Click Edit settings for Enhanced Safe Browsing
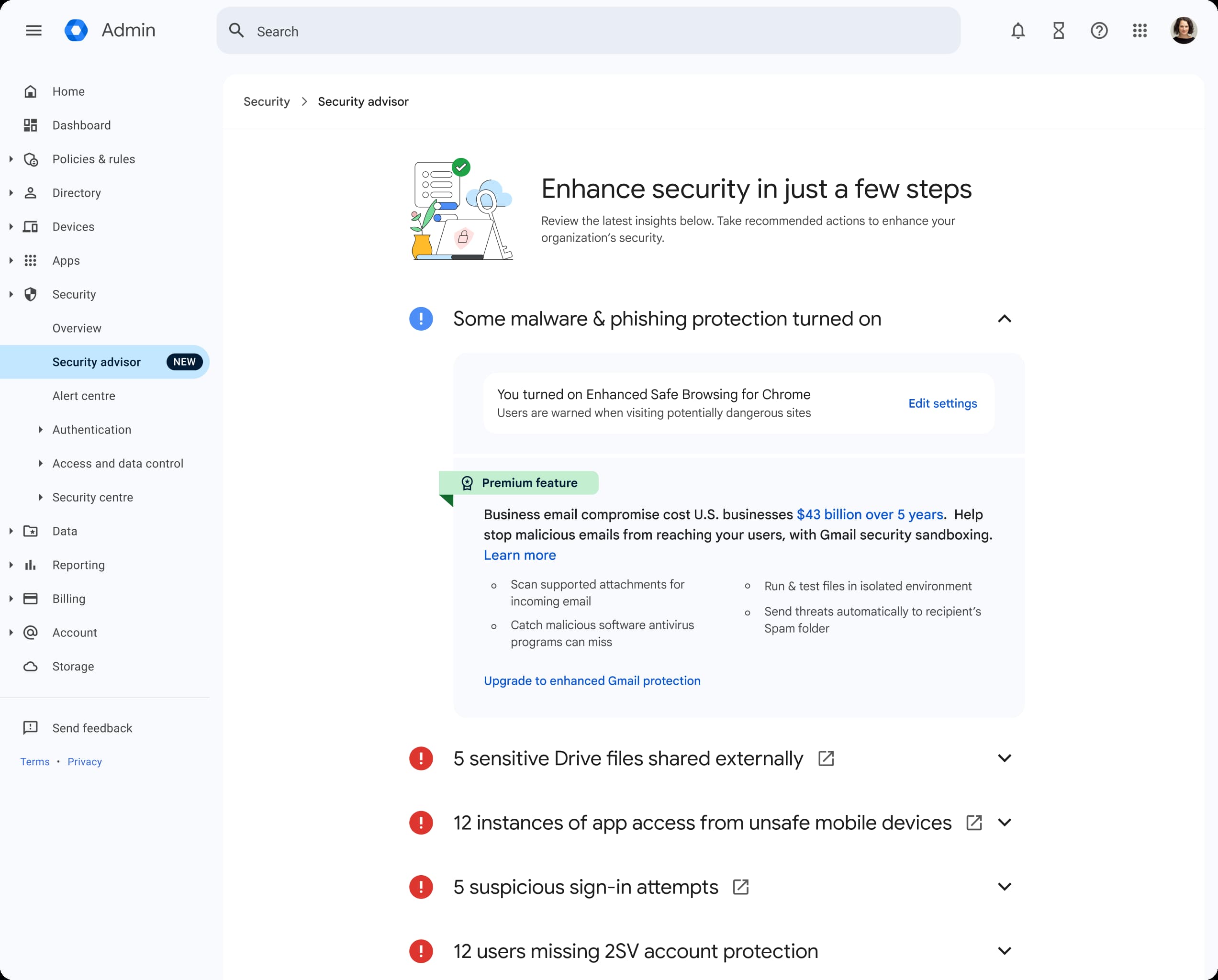1218x980 pixels. click(942, 403)
